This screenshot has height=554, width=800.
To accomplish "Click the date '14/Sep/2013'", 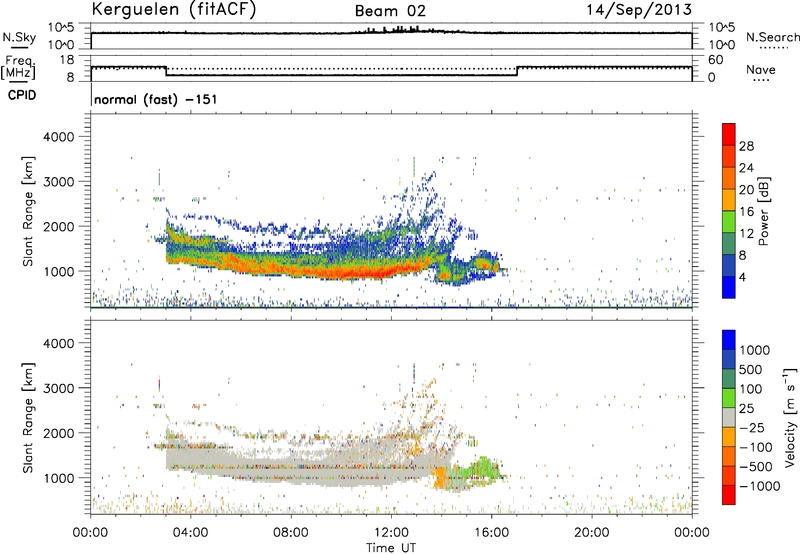I will click(x=639, y=10).
